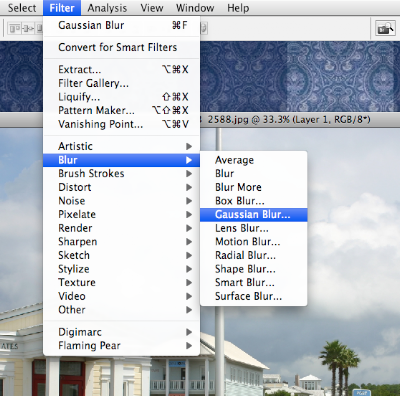
Task: Expand the Sharpen submenu arrow
Action: [x=189, y=242]
